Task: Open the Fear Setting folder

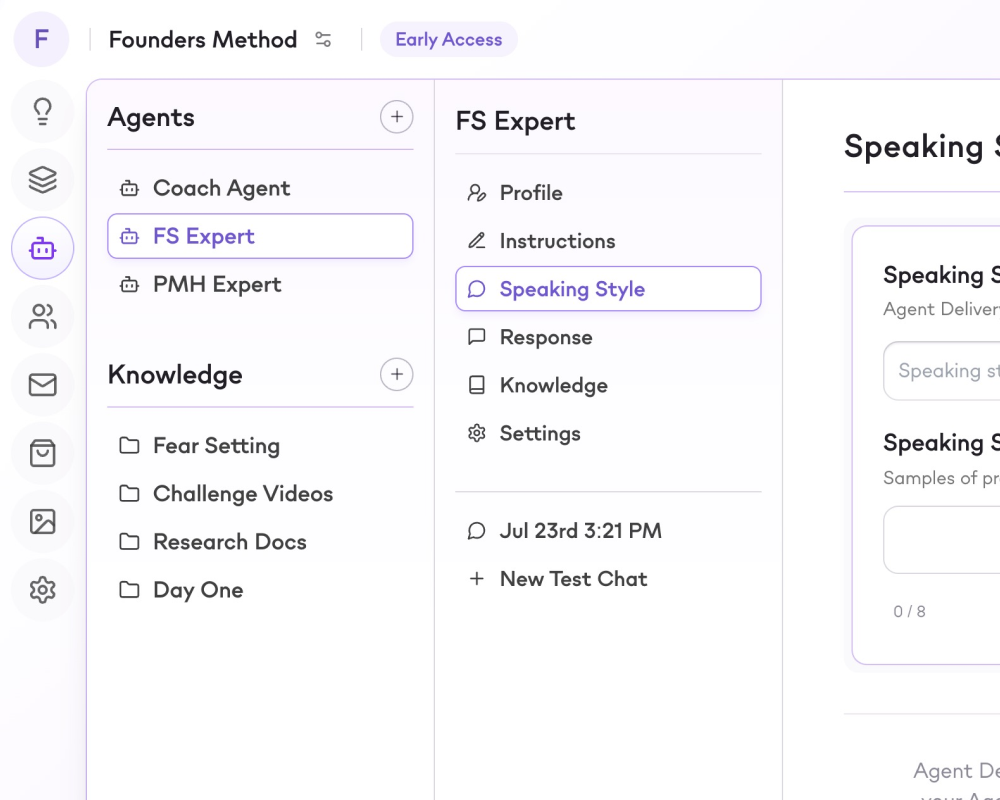Action: (216, 445)
